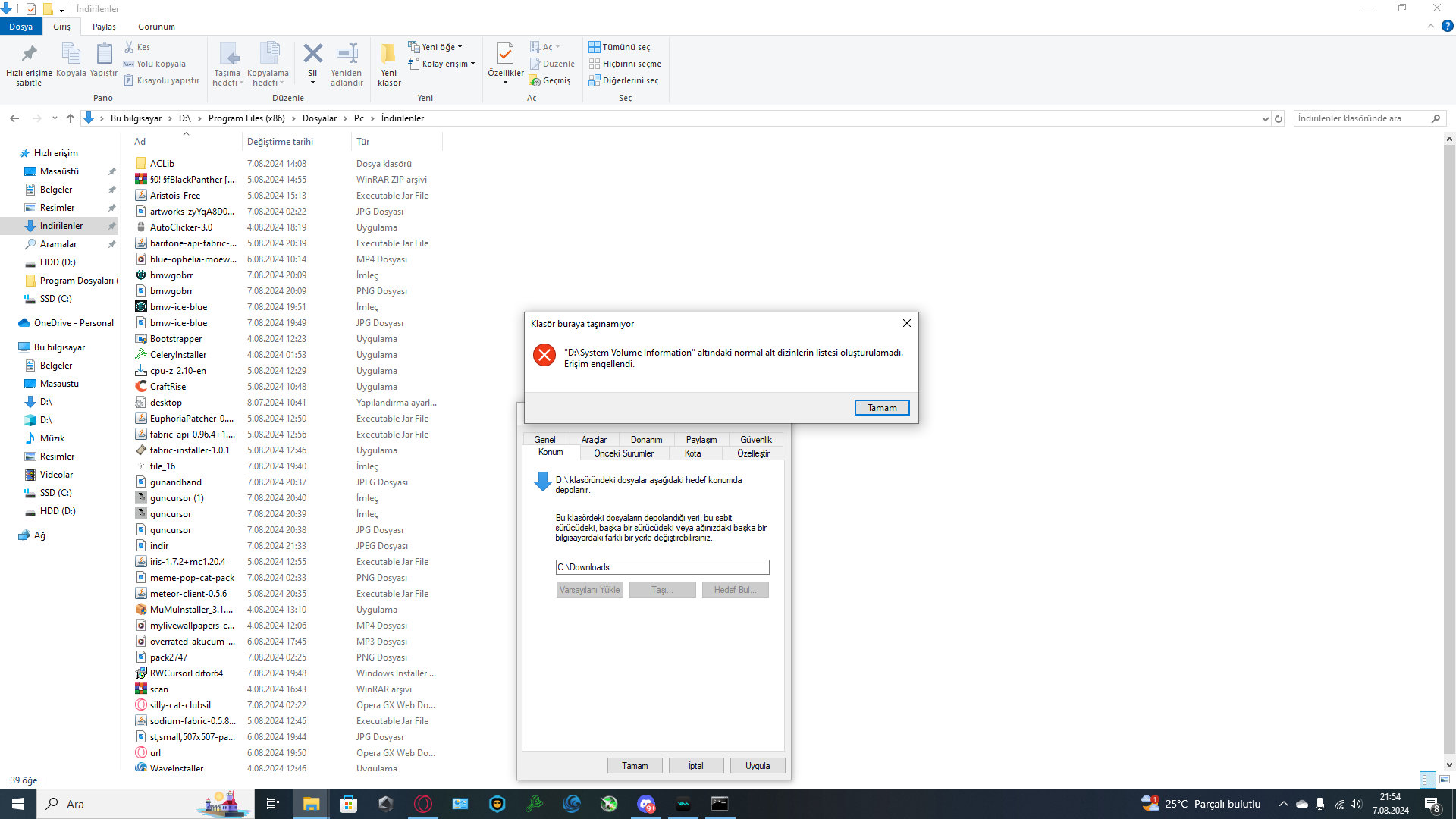Click Hızlı erişime sabitle pin icon
The image size is (1456, 819).
29,55
